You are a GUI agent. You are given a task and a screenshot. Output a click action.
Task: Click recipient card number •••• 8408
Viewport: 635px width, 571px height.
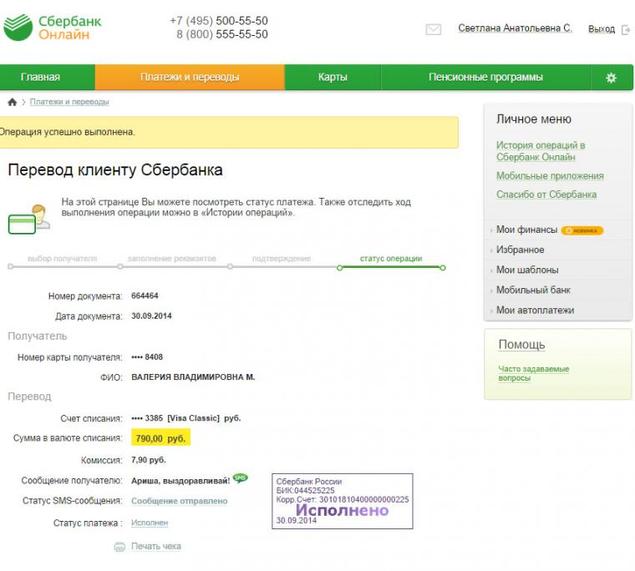tap(147, 357)
